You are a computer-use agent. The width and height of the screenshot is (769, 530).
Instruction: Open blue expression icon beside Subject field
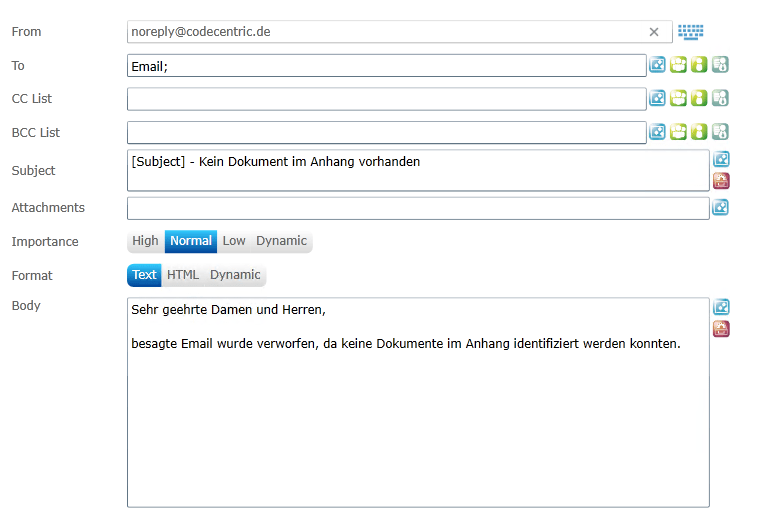(x=721, y=159)
